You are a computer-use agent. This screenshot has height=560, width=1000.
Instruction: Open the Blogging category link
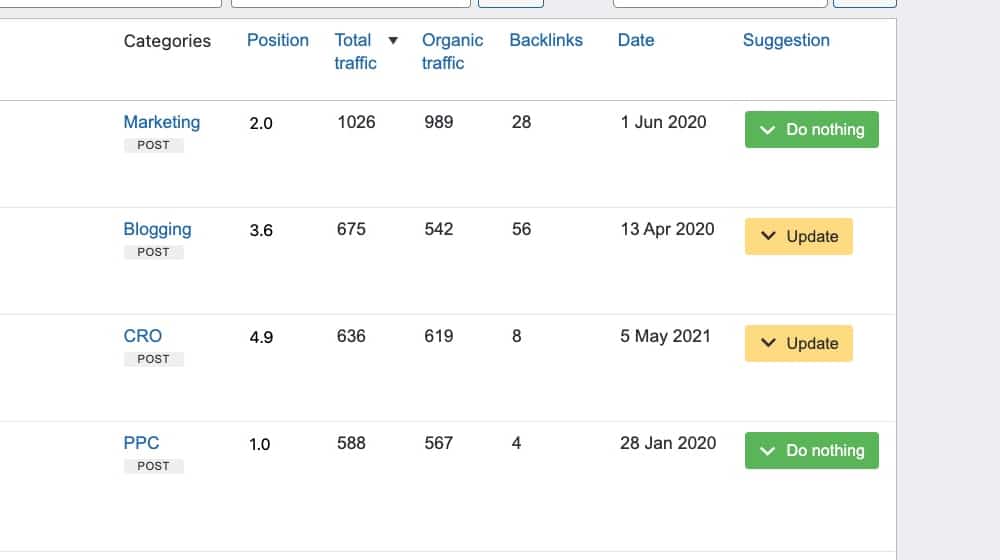(x=157, y=229)
